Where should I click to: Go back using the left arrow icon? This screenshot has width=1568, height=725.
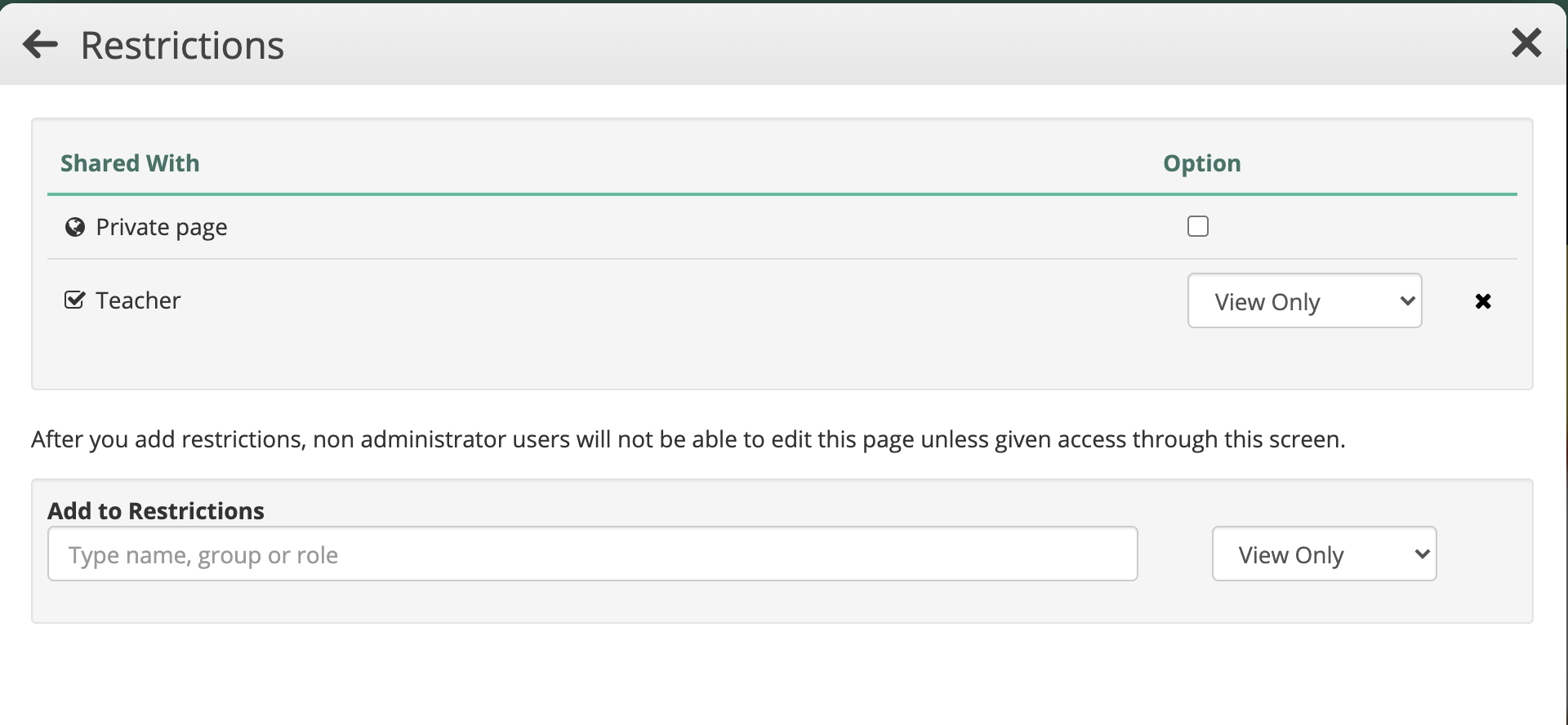click(x=40, y=44)
